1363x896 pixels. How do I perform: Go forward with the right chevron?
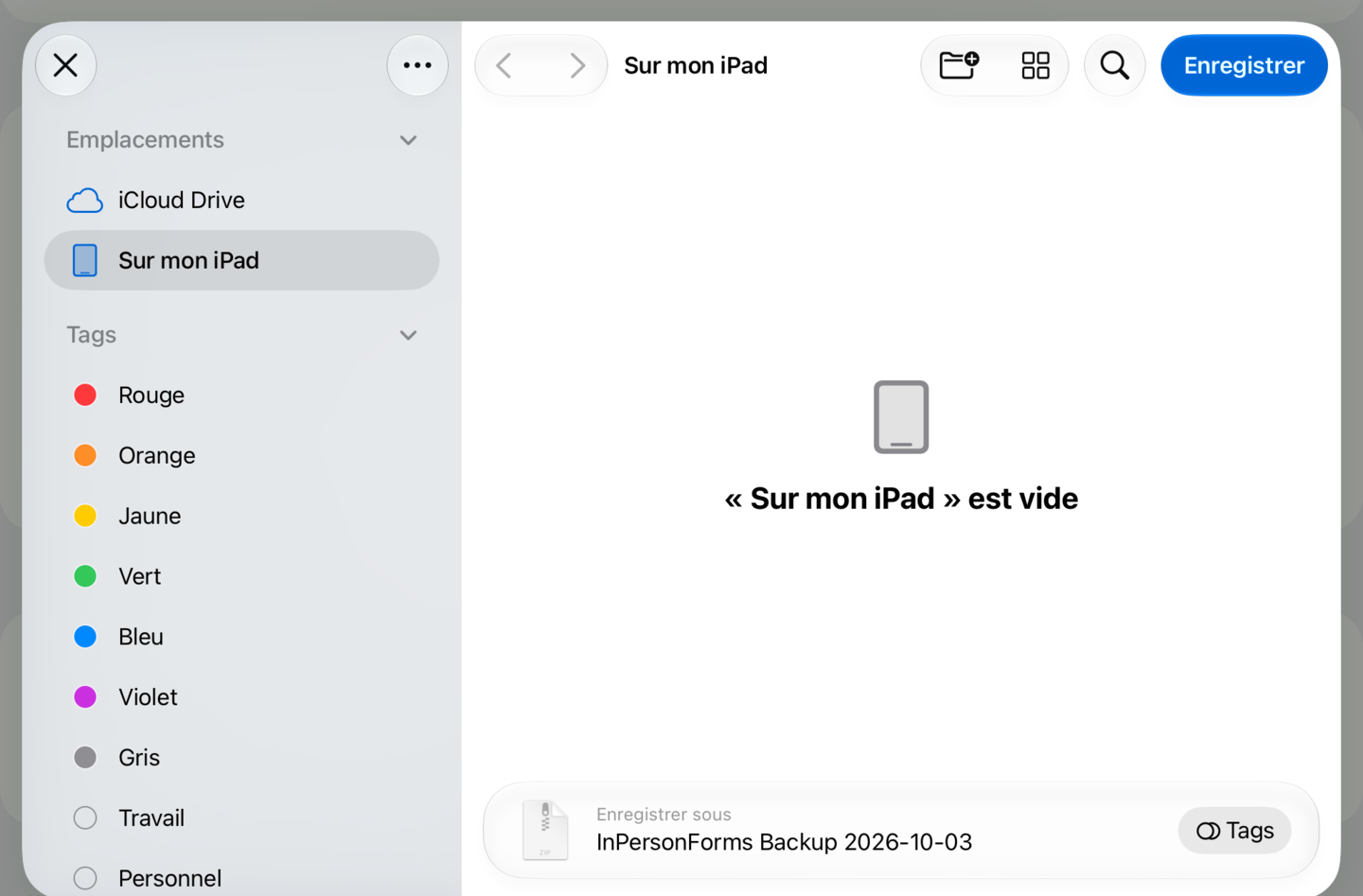pyautogui.click(x=577, y=65)
